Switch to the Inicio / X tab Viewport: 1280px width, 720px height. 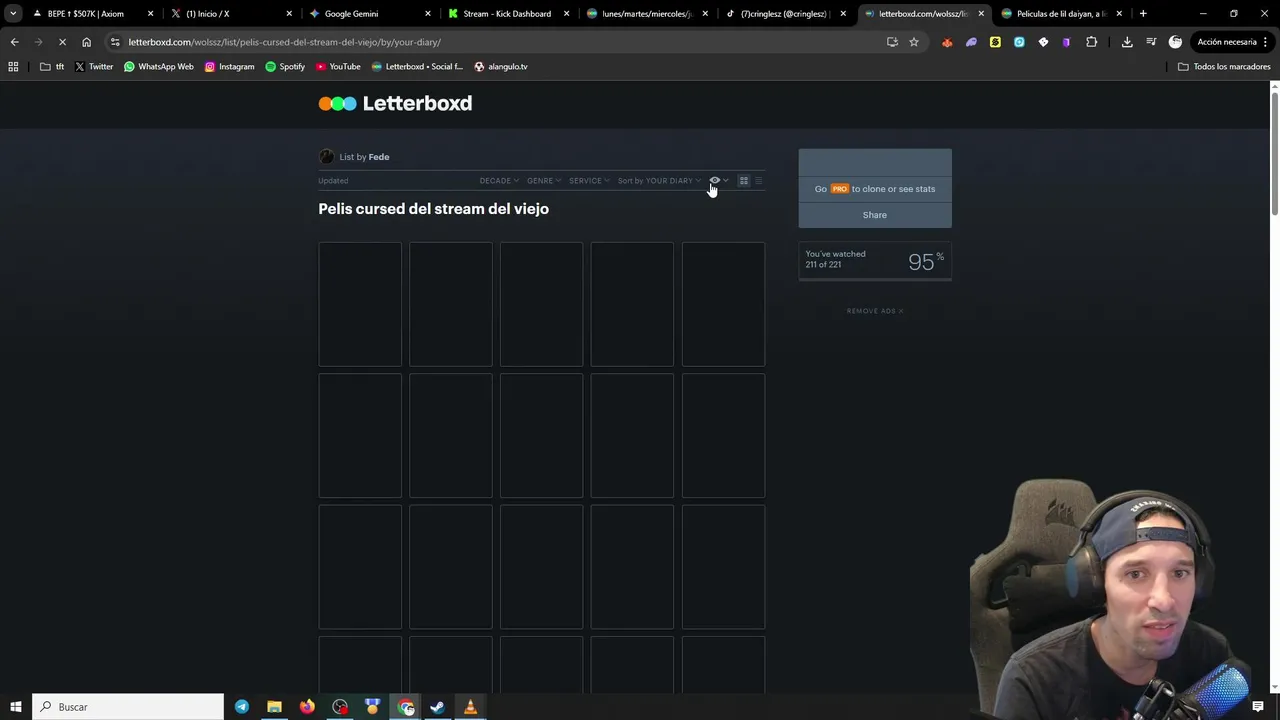coord(231,14)
